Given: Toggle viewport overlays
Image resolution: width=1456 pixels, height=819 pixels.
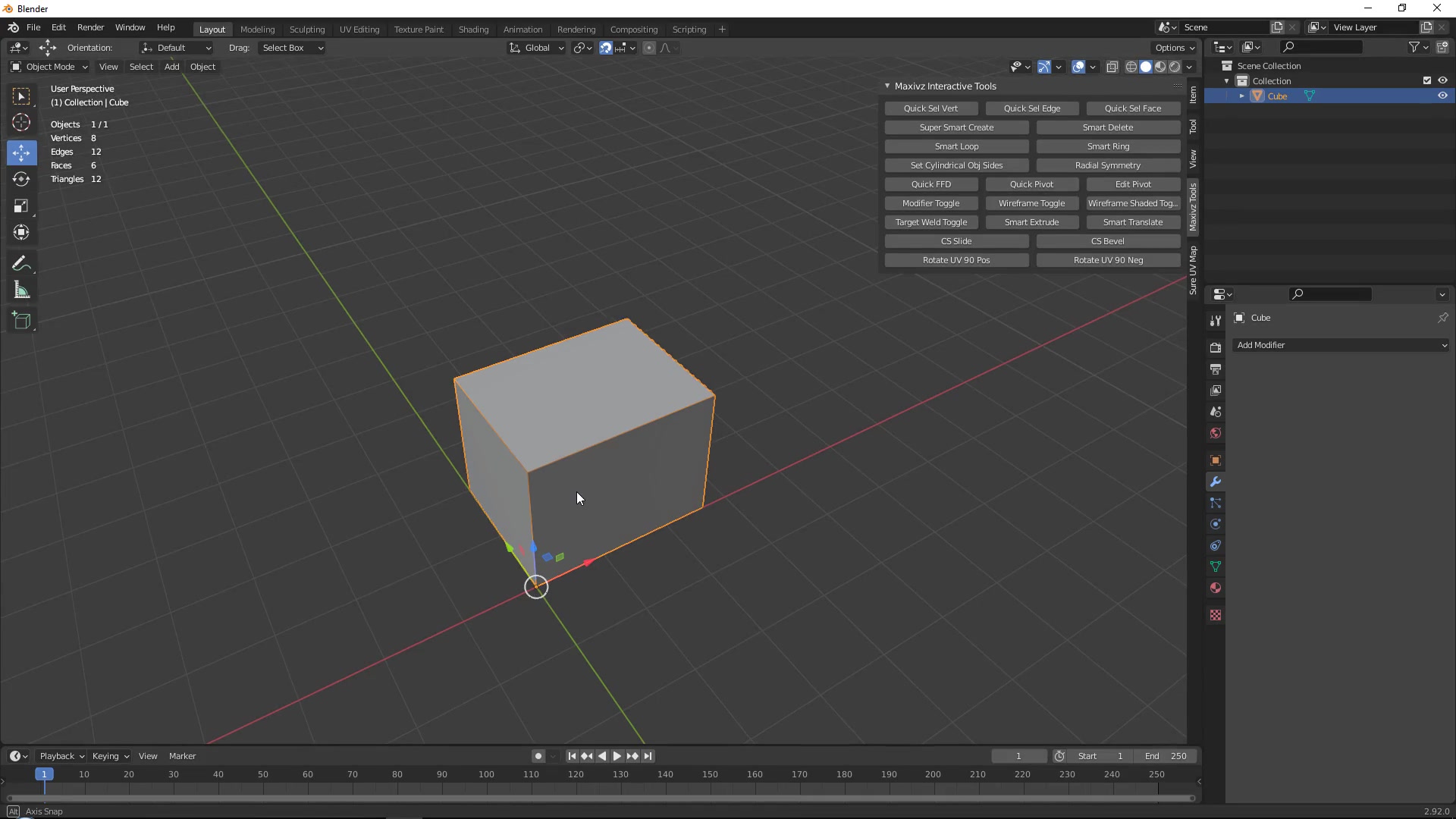Looking at the screenshot, I should [1078, 67].
